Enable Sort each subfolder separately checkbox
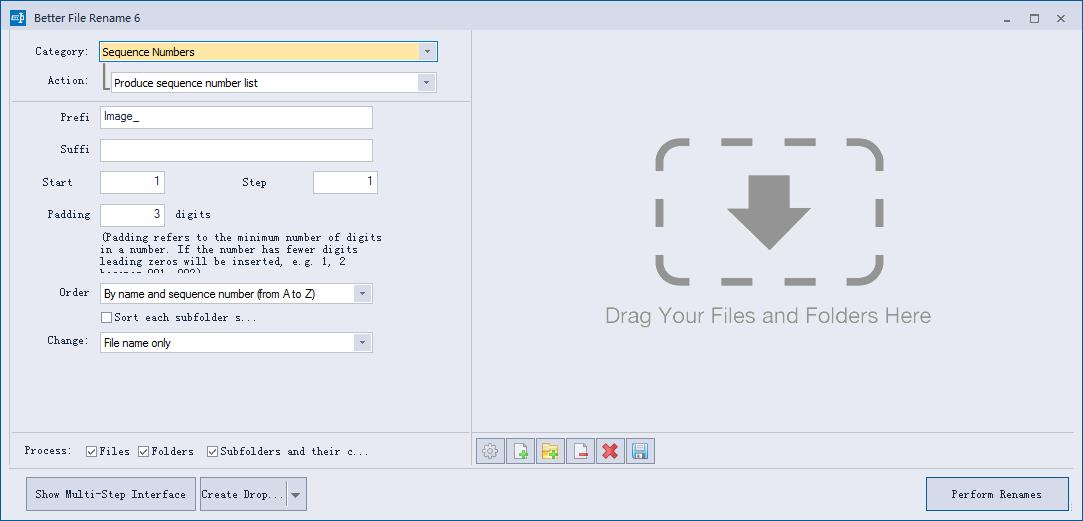This screenshot has height=521, width=1083. click(x=106, y=318)
